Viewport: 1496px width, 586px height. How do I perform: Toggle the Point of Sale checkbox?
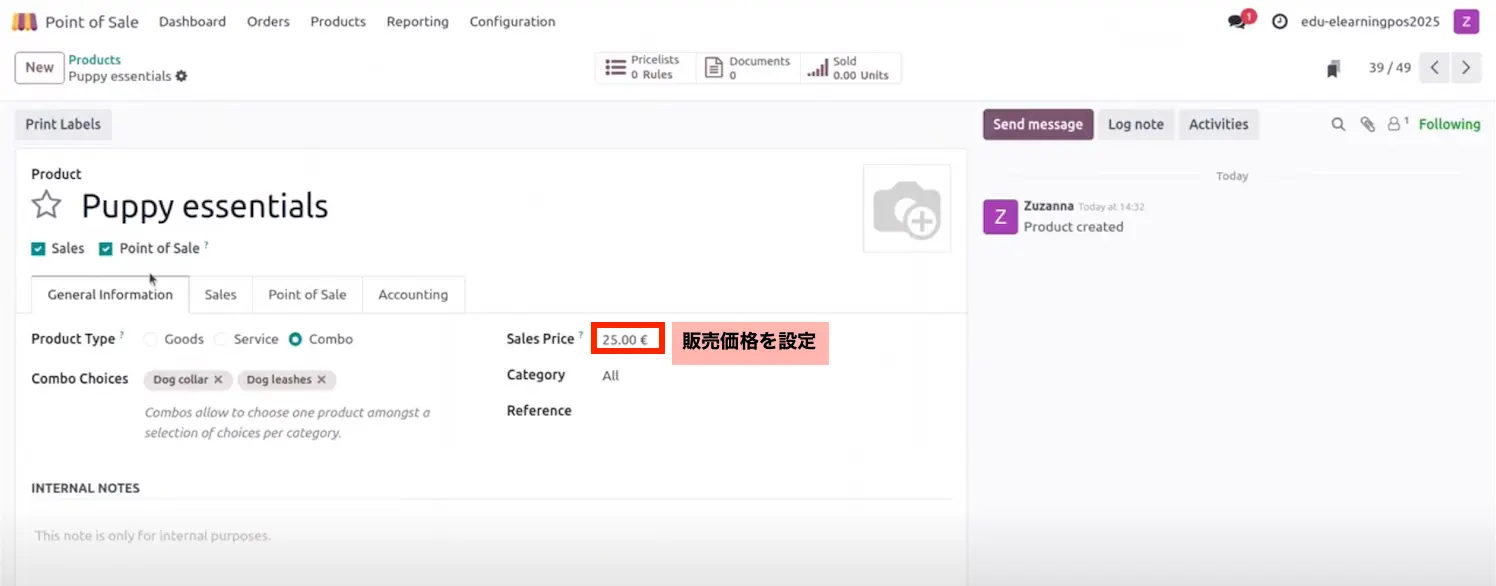105,249
